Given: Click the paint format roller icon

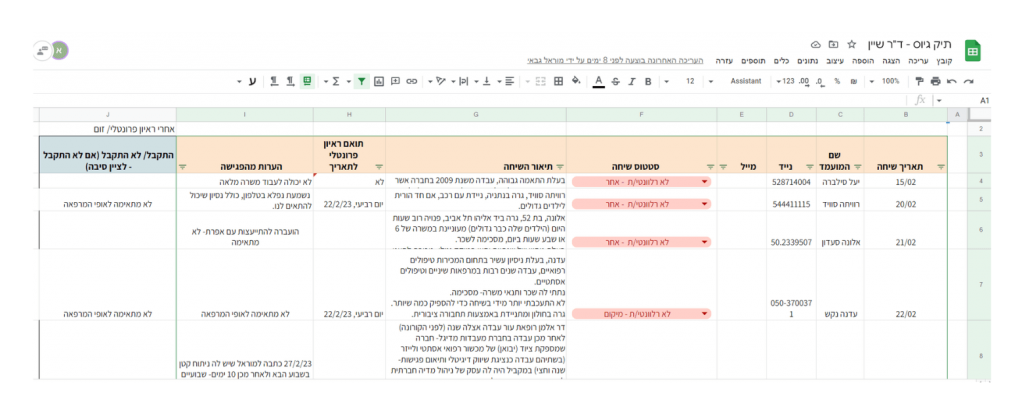Looking at the screenshot, I should (x=921, y=81).
